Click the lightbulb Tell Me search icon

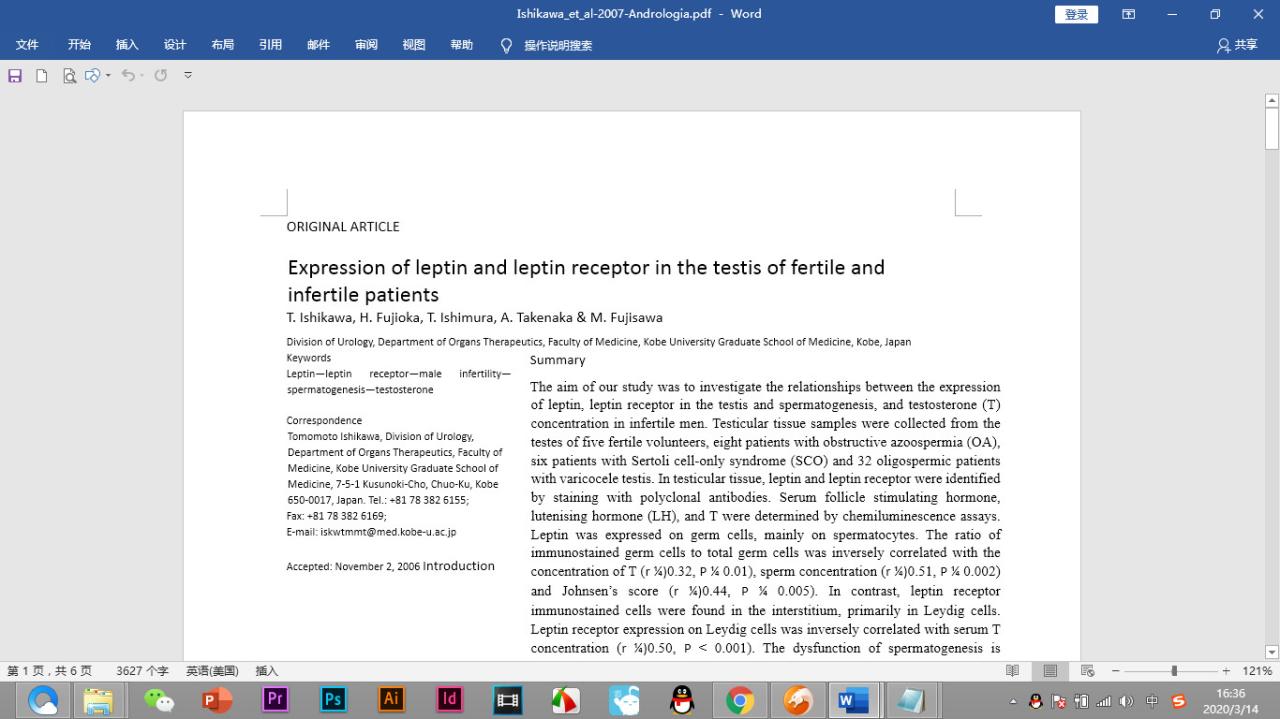point(506,45)
